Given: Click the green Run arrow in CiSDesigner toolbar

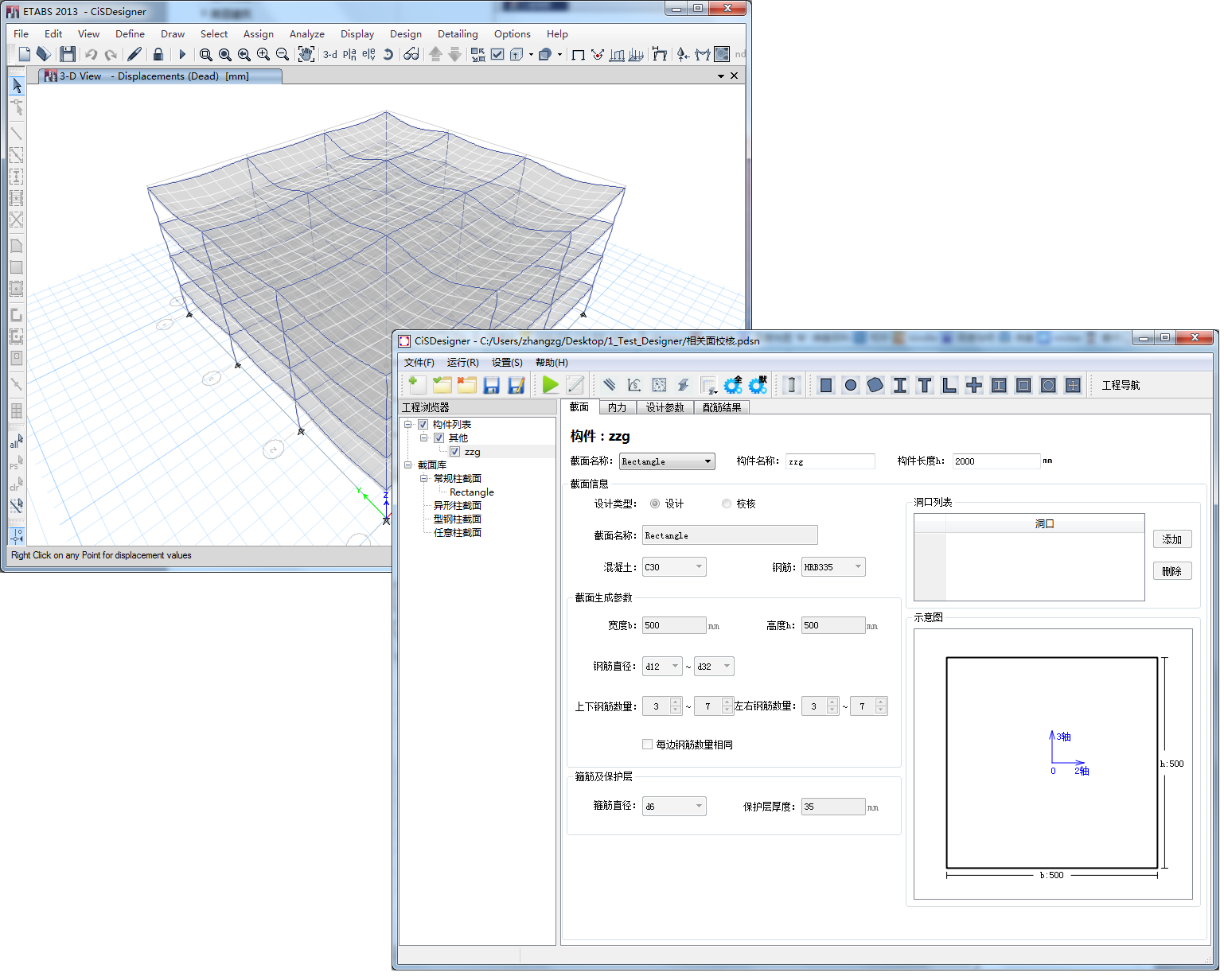Looking at the screenshot, I should [x=550, y=385].
